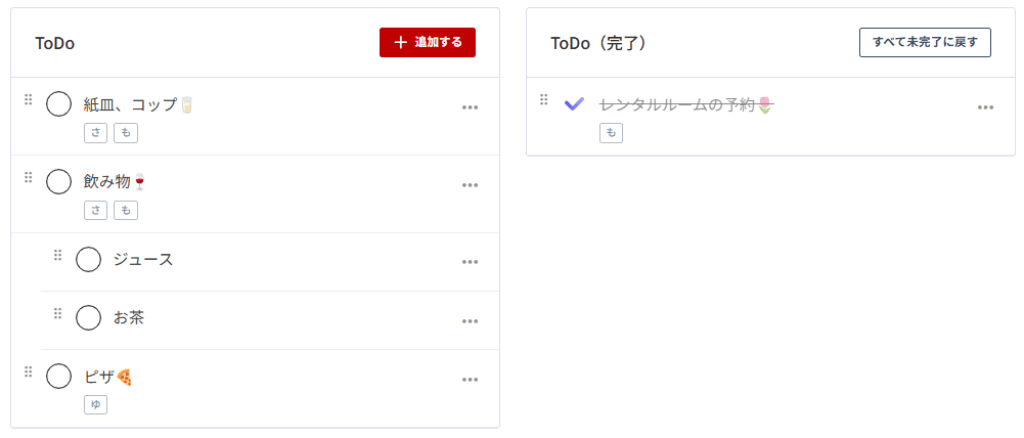The width and height of the screenshot is (1024, 438).
Task: Click drag handle beside 紙皿、コップ
Action: (x=28, y=100)
